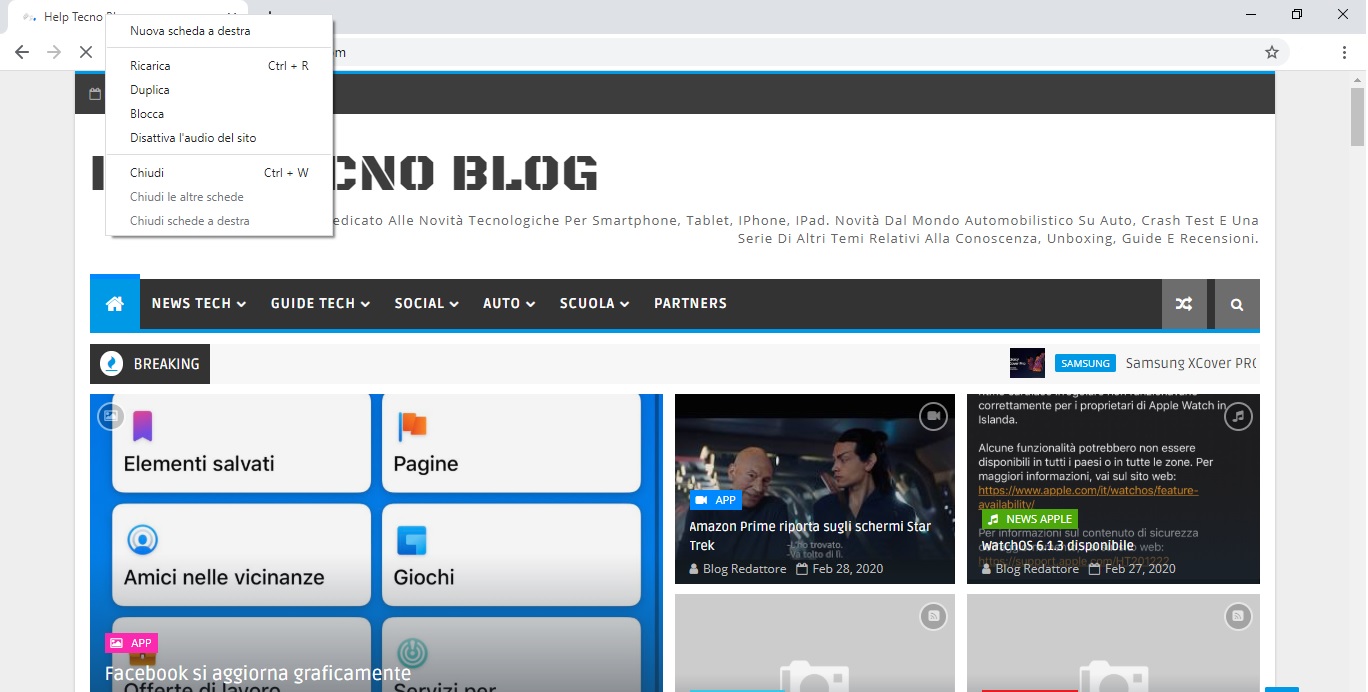This screenshot has width=1368, height=692.
Task: Expand the AUTO dropdown menu
Action: 509,304
